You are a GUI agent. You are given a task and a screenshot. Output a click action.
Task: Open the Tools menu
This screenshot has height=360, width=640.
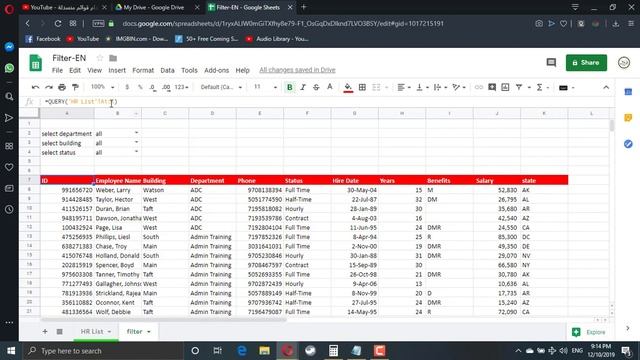(189, 70)
